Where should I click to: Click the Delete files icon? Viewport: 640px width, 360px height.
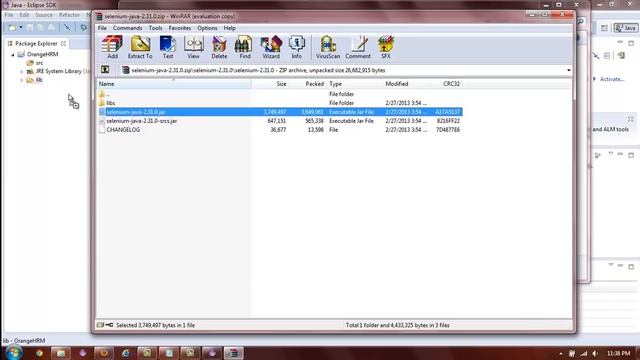point(219,47)
